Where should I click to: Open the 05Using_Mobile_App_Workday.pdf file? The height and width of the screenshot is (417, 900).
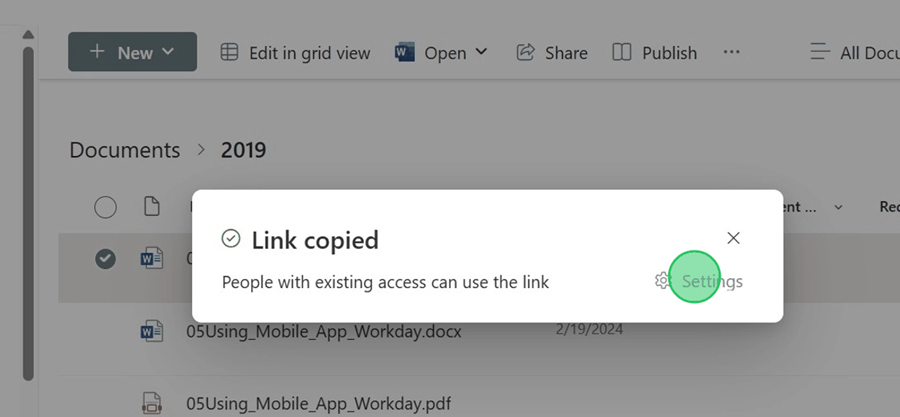coord(318,403)
